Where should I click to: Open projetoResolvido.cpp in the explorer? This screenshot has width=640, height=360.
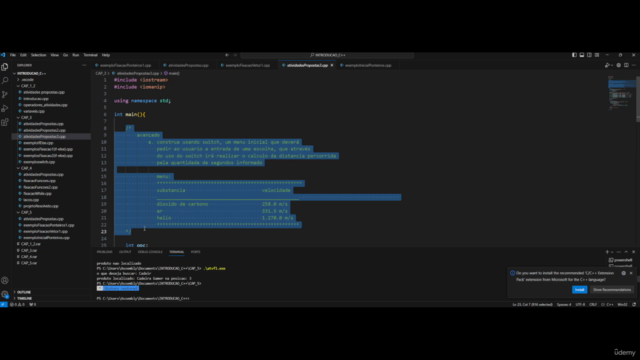click(40, 206)
